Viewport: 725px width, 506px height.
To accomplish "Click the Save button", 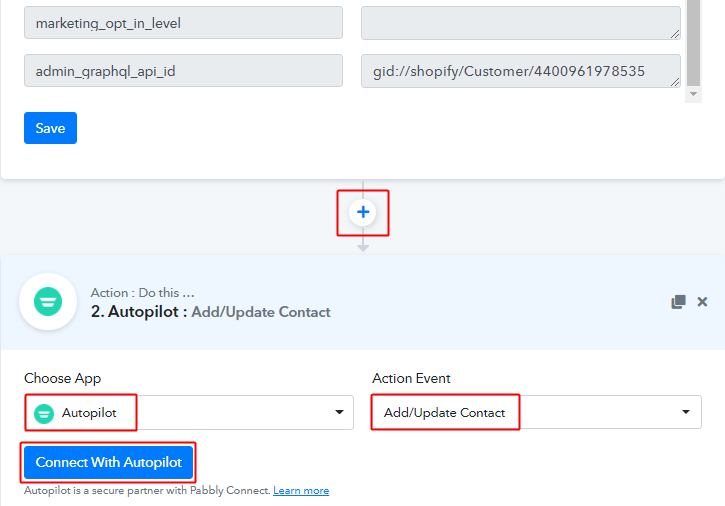I will [50, 128].
